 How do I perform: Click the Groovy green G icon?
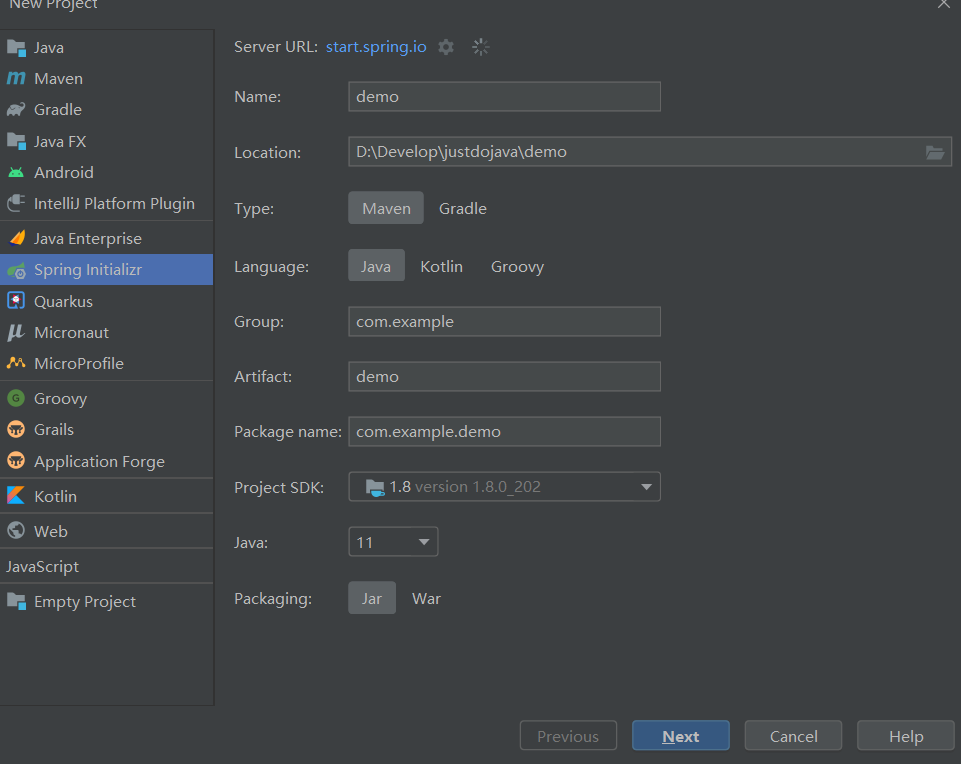(x=16, y=398)
